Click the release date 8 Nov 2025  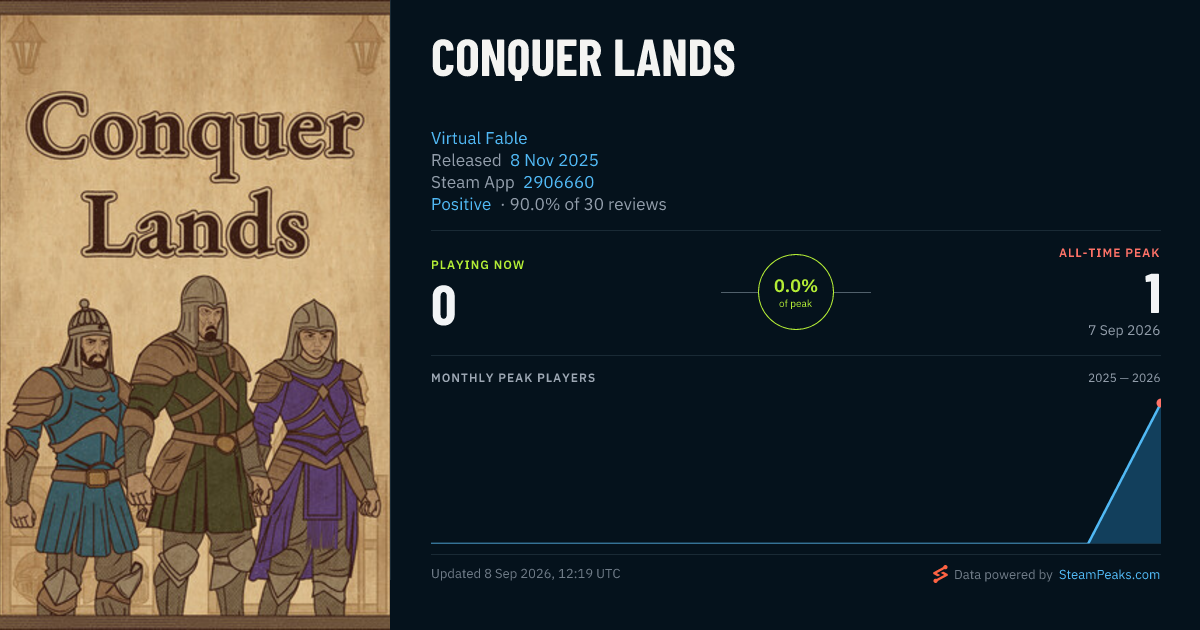coord(554,160)
